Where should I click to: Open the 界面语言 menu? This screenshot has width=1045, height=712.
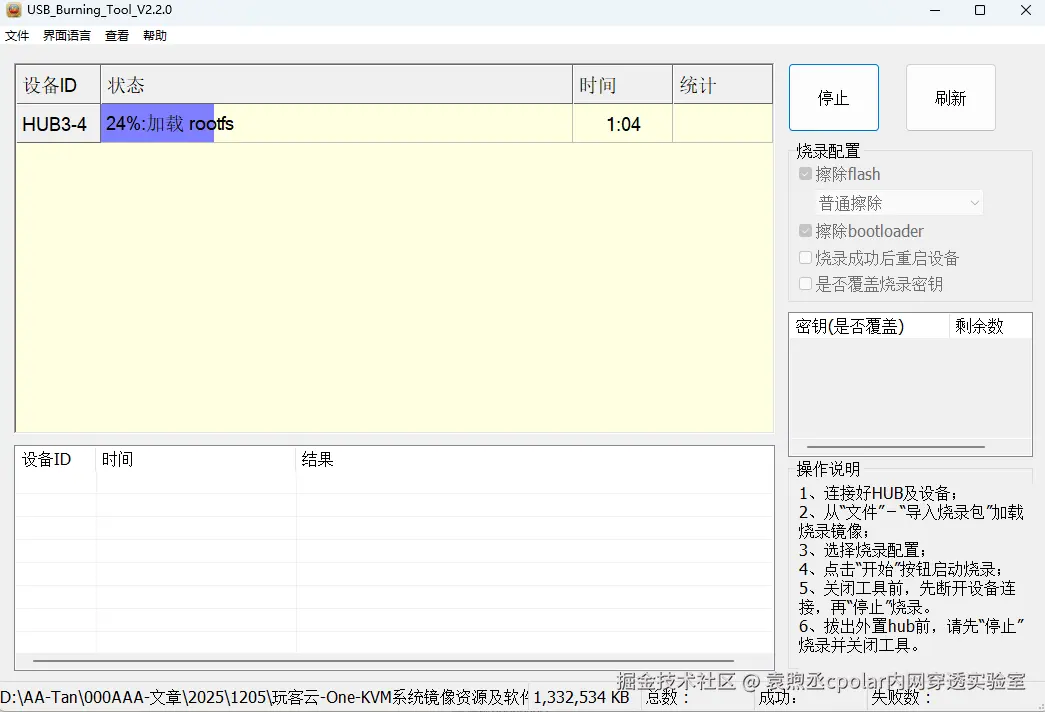[66, 35]
